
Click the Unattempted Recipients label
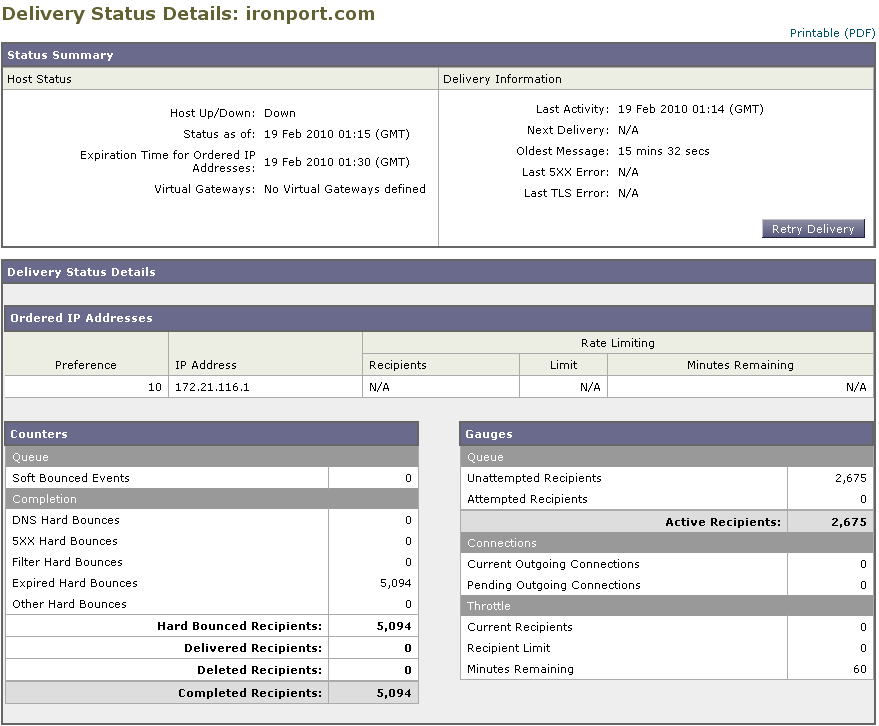pos(534,478)
